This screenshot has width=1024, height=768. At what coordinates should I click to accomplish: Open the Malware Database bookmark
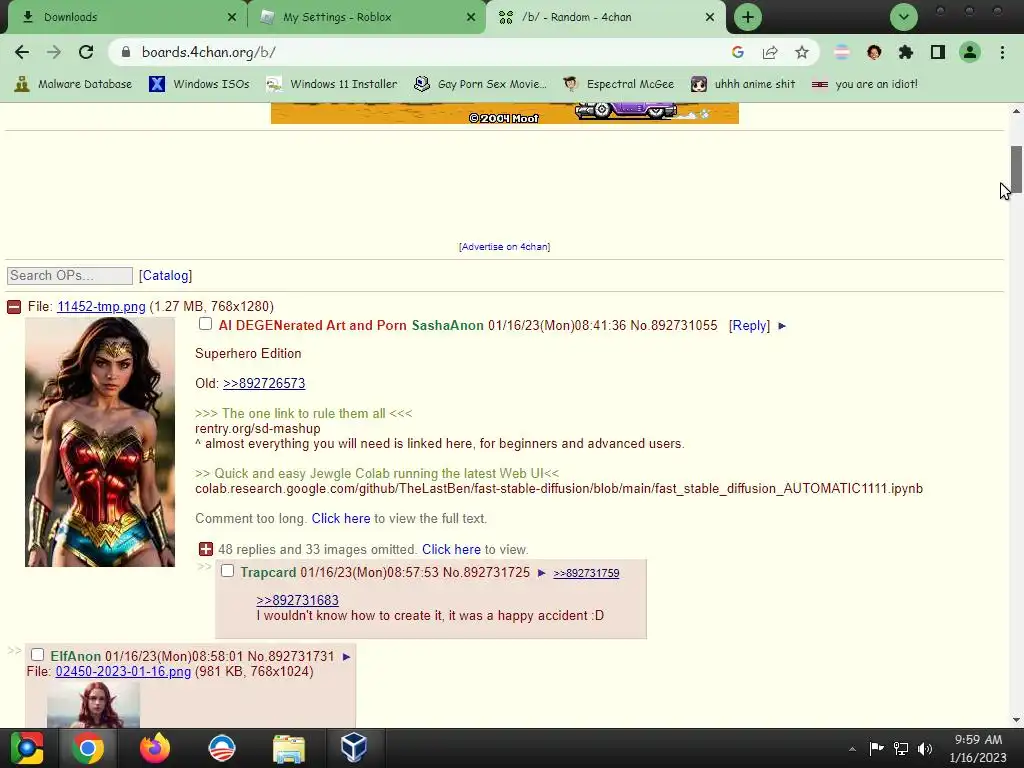[73, 84]
